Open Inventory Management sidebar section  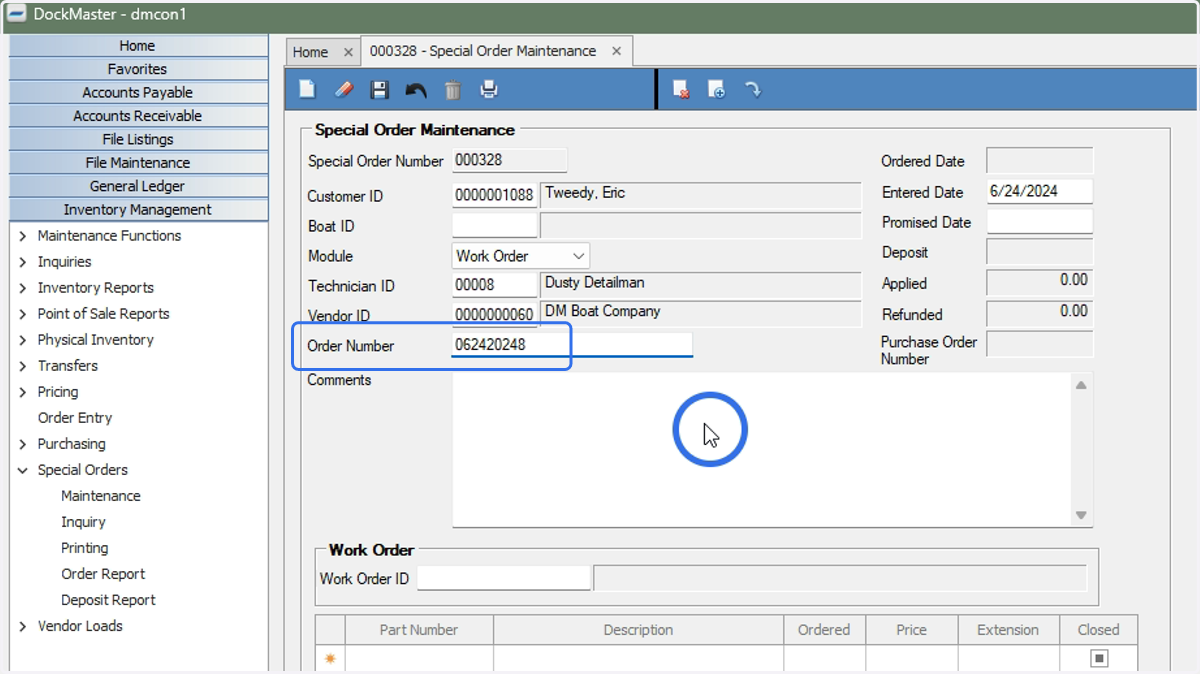click(138, 209)
